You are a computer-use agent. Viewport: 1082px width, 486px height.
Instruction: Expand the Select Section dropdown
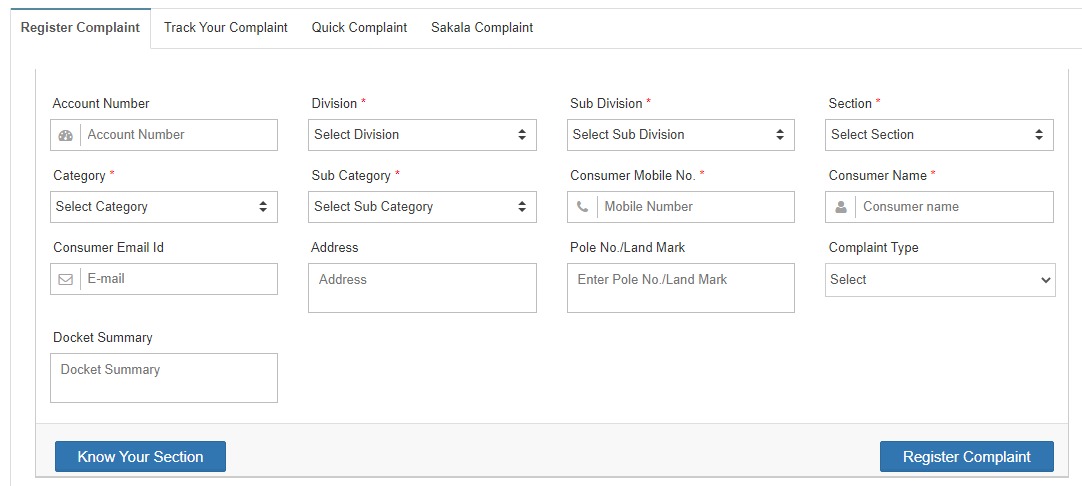click(939, 135)
